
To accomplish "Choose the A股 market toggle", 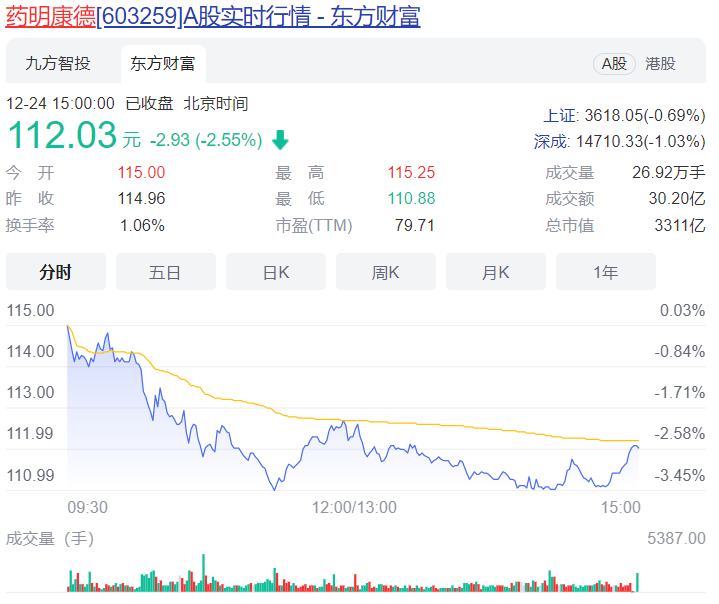I will tap(614, 63).
